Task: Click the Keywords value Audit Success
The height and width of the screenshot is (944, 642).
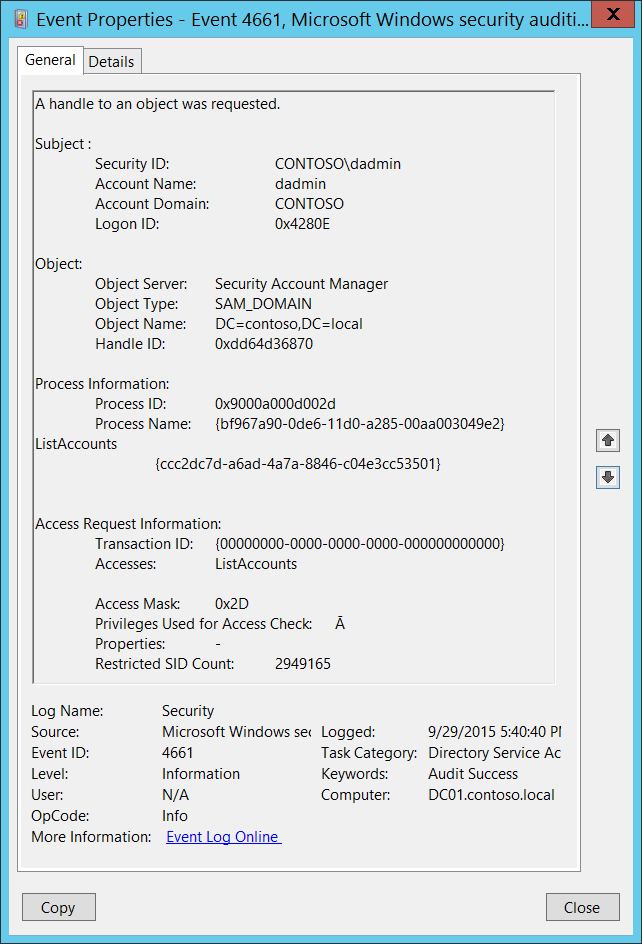Action: point(473,774)
